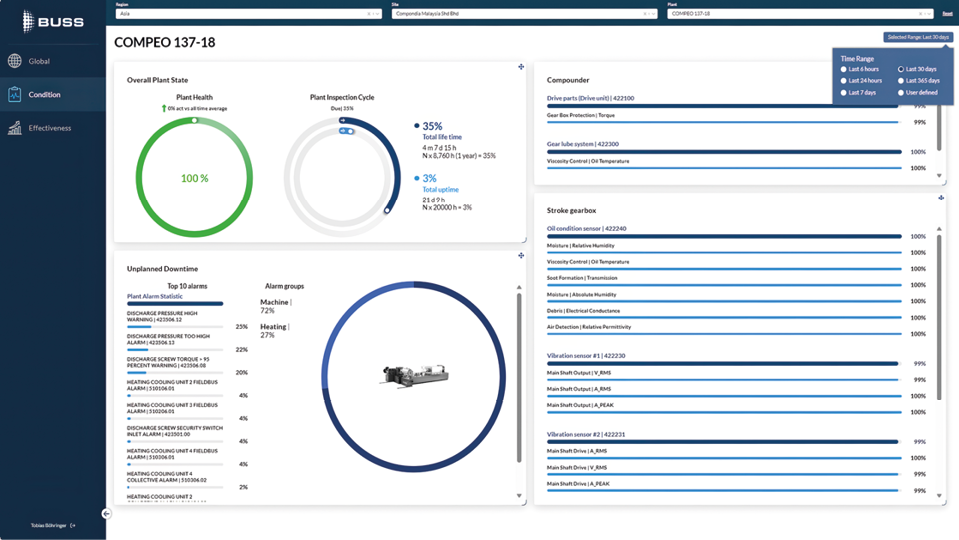The width and height of the screenshot is (959, 540).
Task: Click move icon on Unplanned Downtime card
Action: 521,256
